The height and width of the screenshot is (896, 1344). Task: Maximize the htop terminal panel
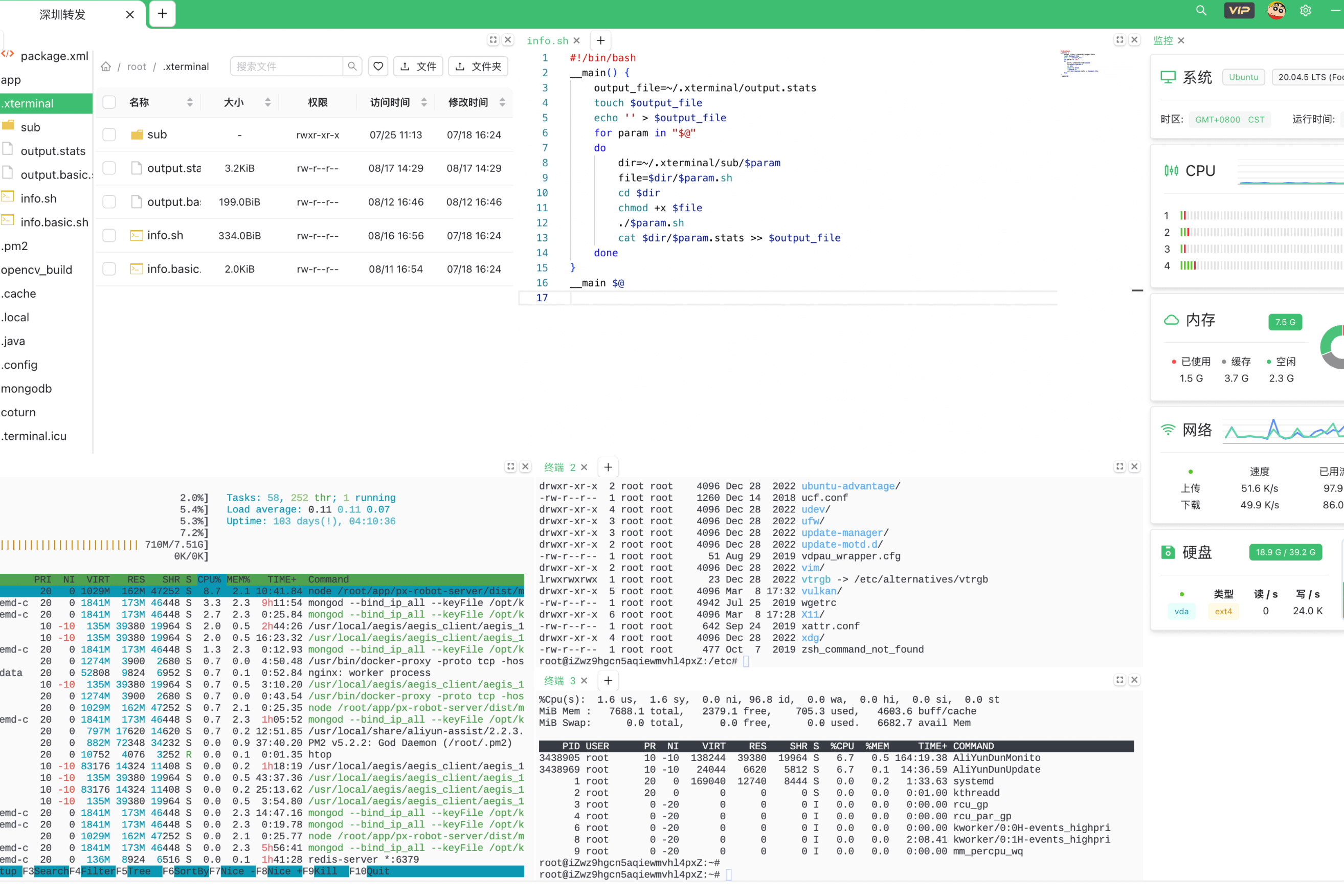(510, 466)
